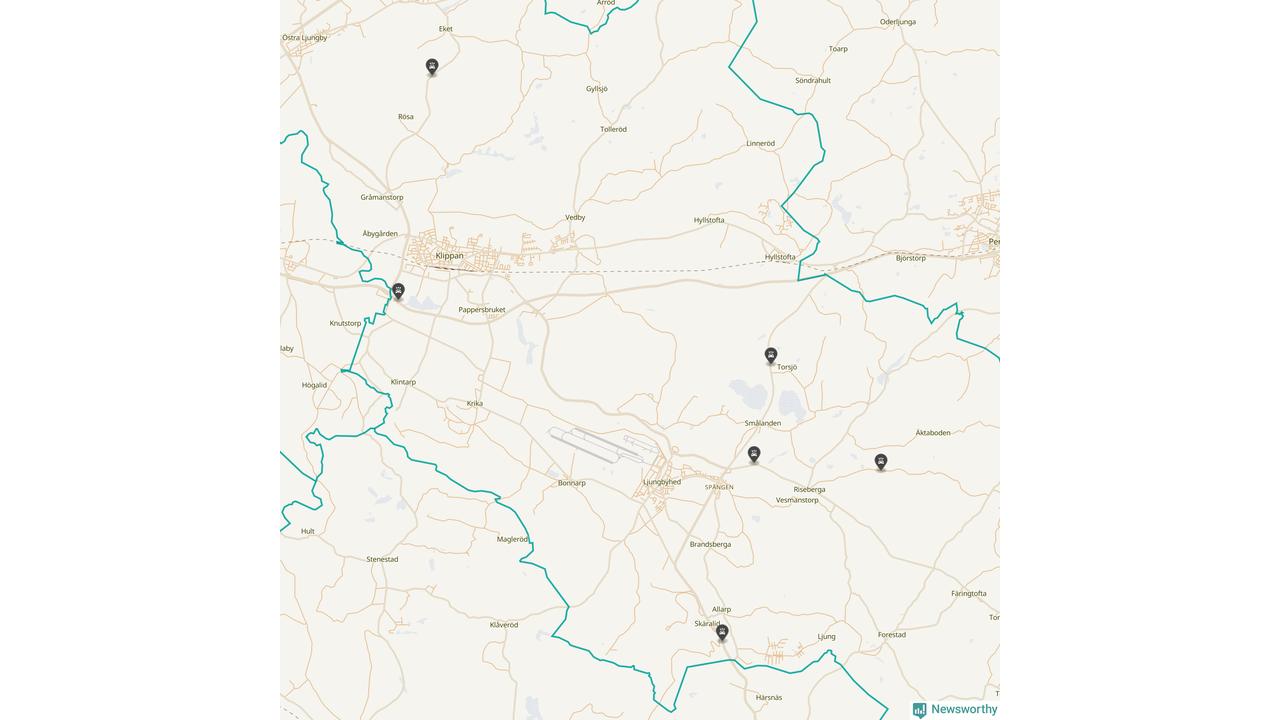The width and height of the screenshot is (1280, 720).
Task: Click the Hyllstofta label near the border
Action: click(780, 257)
